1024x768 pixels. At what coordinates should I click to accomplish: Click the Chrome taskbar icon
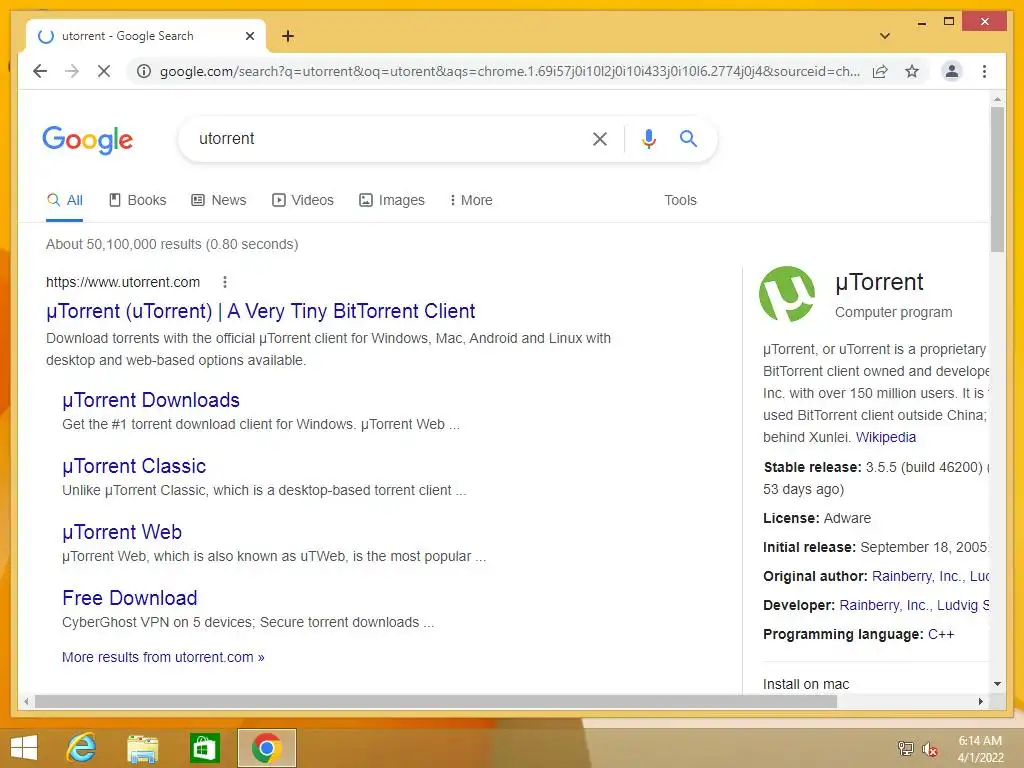(x=266, y=748)
